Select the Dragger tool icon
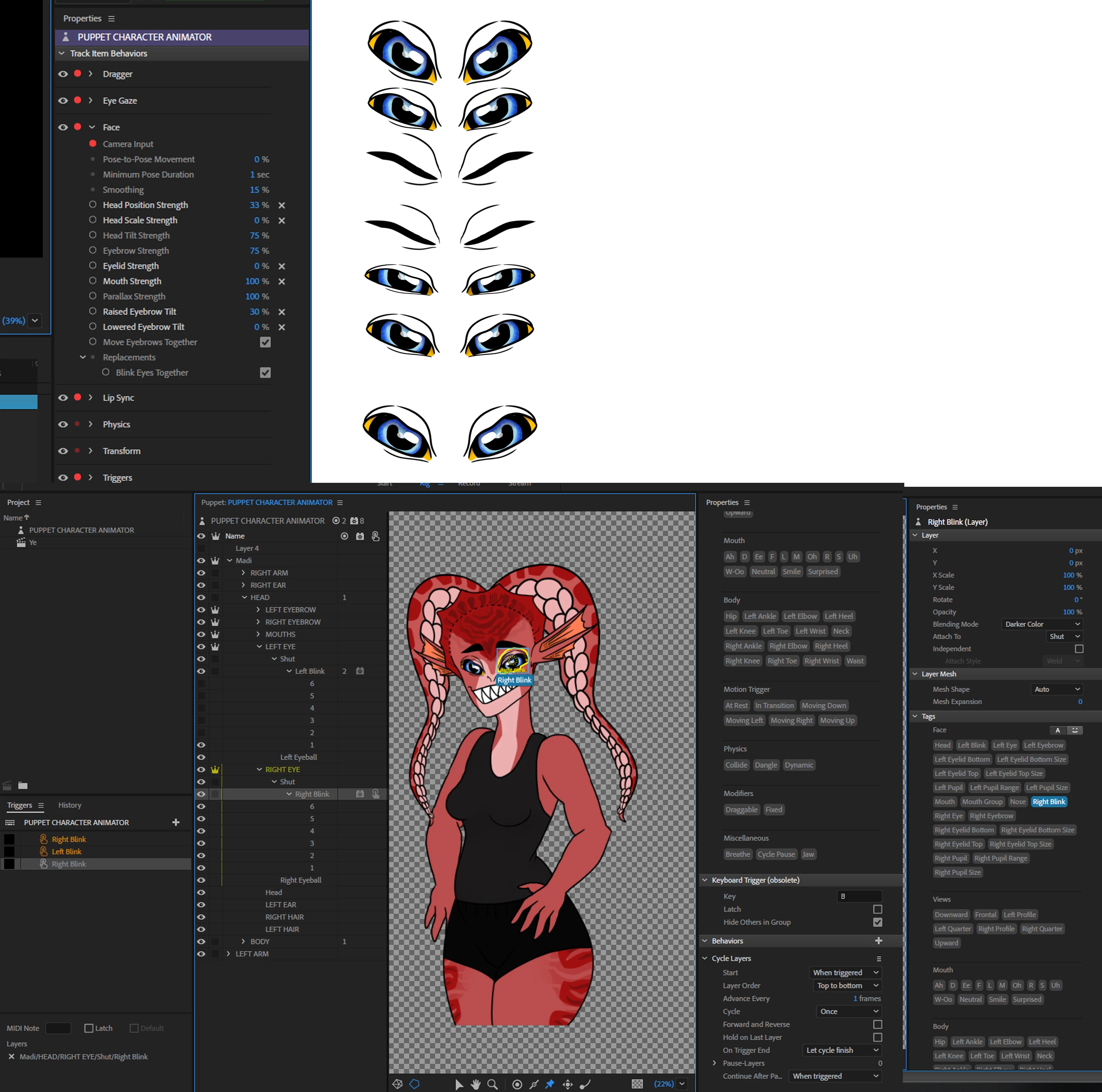 (x=568, y=1084)
